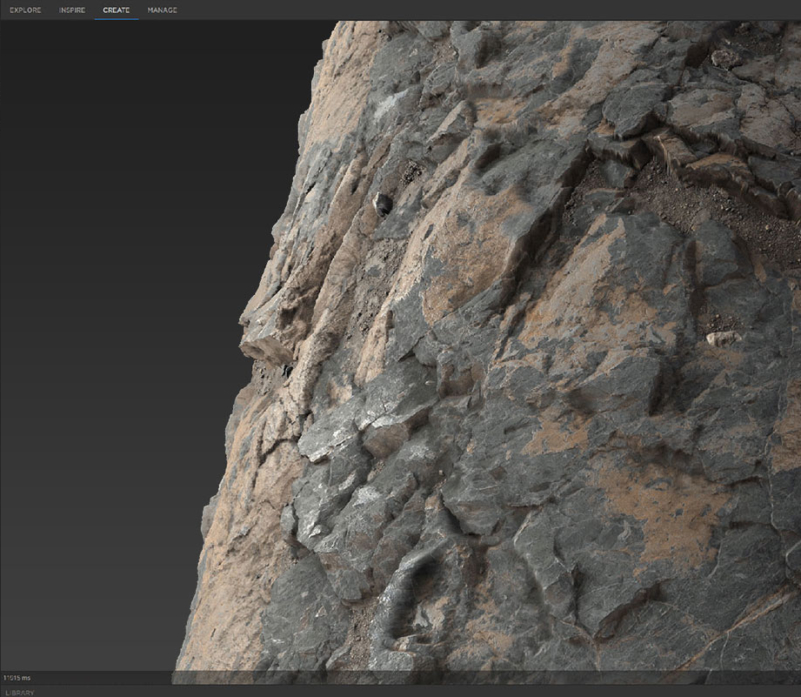This screenshot has width=801, height=697.
Task: Select the Create tab
Action: pos(116,10)
